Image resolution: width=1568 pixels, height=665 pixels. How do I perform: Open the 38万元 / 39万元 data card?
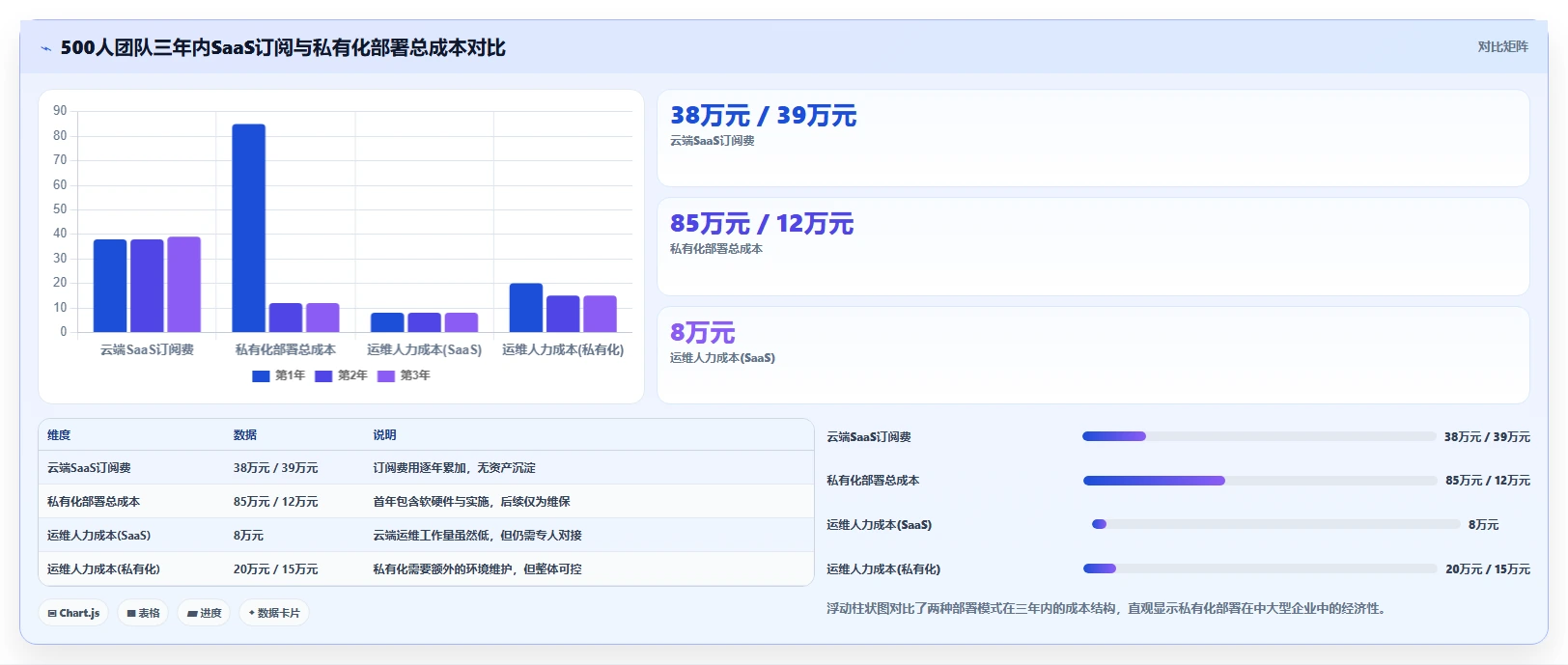click(x=1093, y=138)
